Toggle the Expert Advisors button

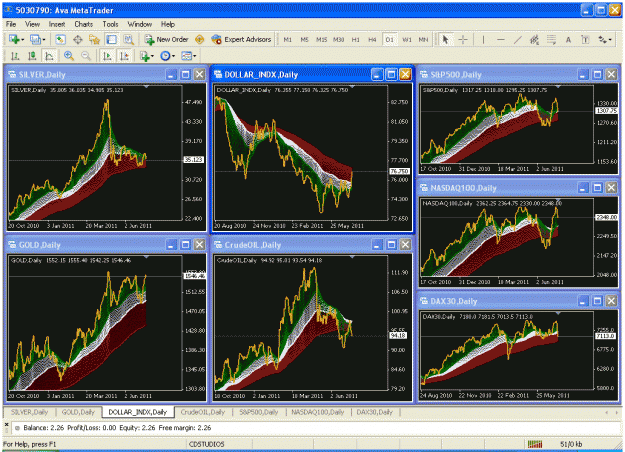click(x=241, y=39)
